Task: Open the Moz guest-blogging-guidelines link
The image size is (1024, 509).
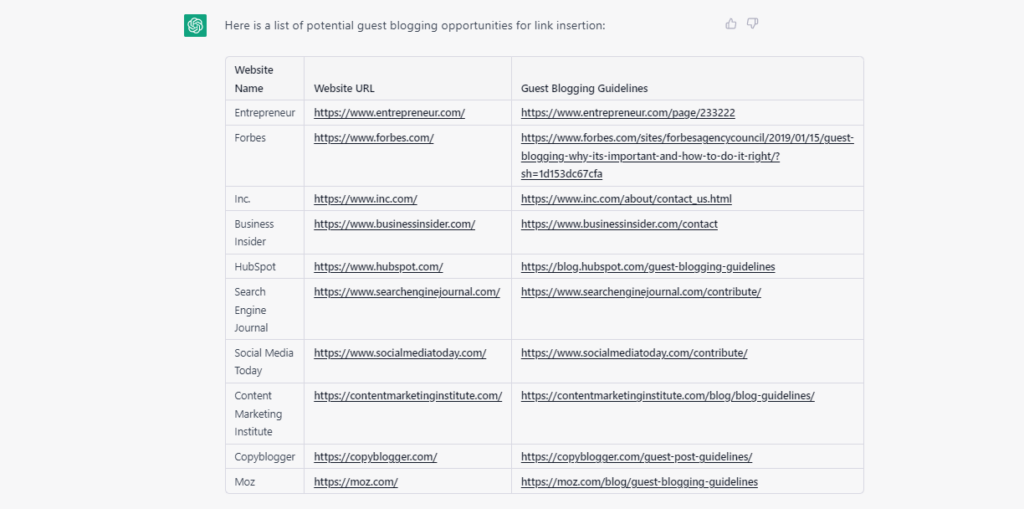Action: click(x=639, y=482)
